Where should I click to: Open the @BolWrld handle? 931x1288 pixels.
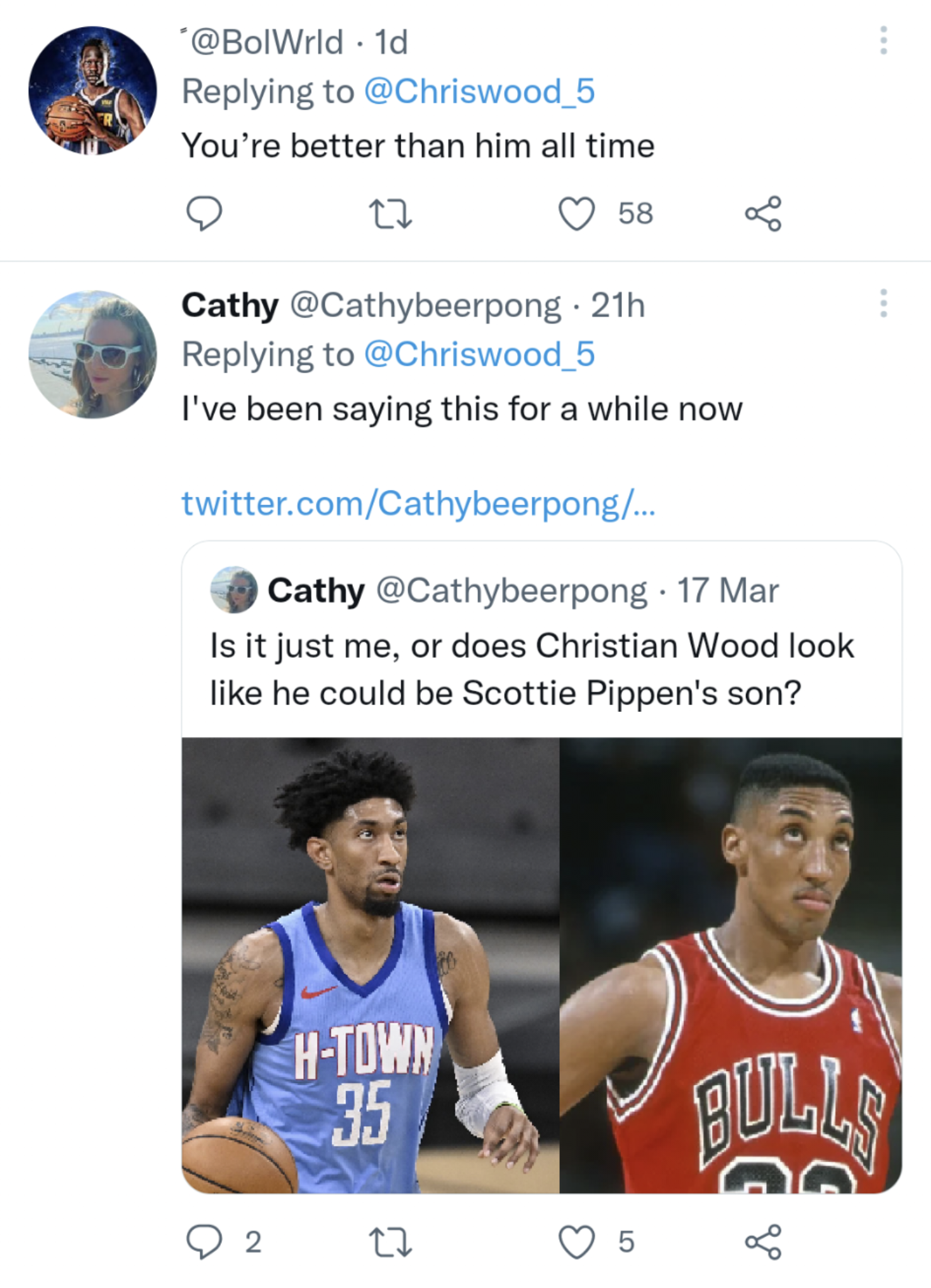coord(267,43)
